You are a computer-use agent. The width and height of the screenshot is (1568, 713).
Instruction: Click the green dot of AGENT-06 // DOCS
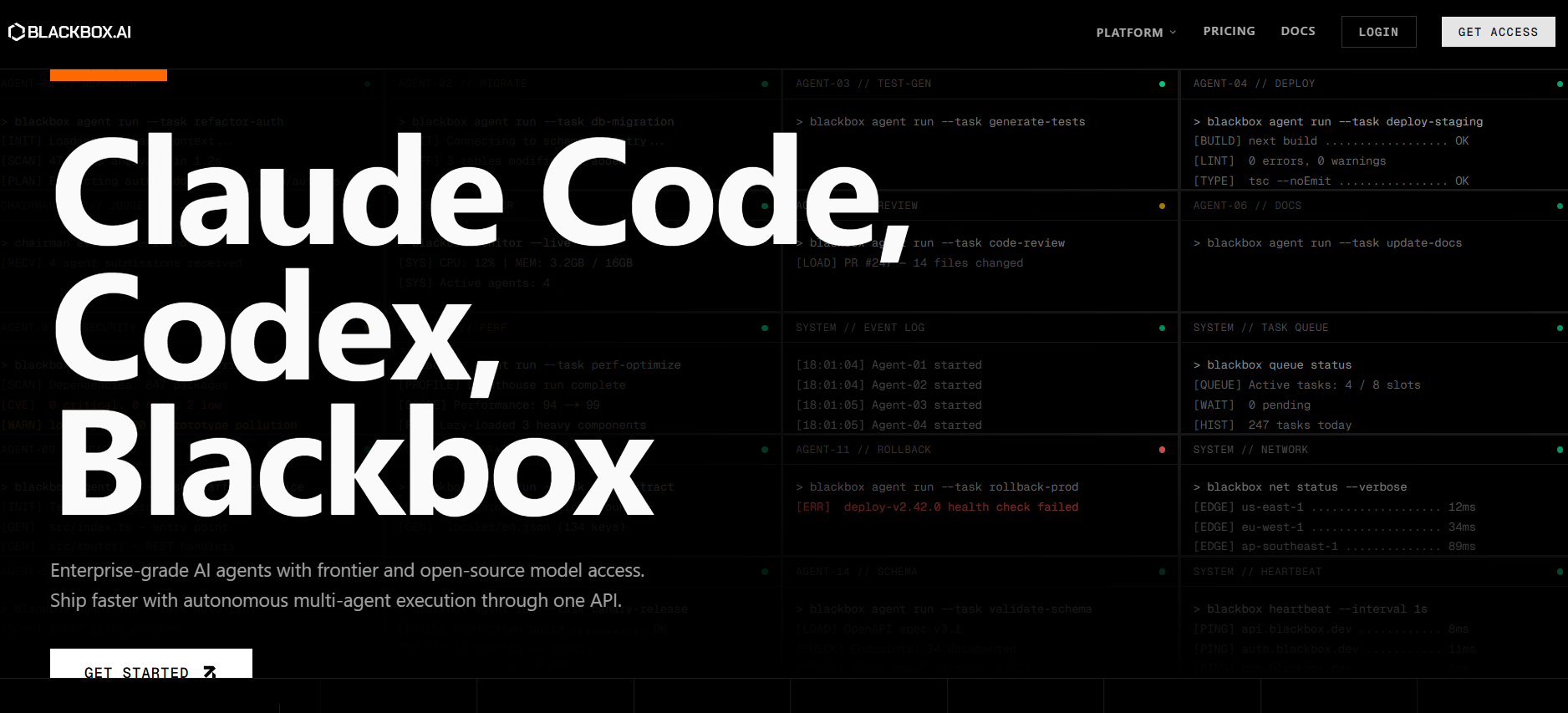(1560, 206)
